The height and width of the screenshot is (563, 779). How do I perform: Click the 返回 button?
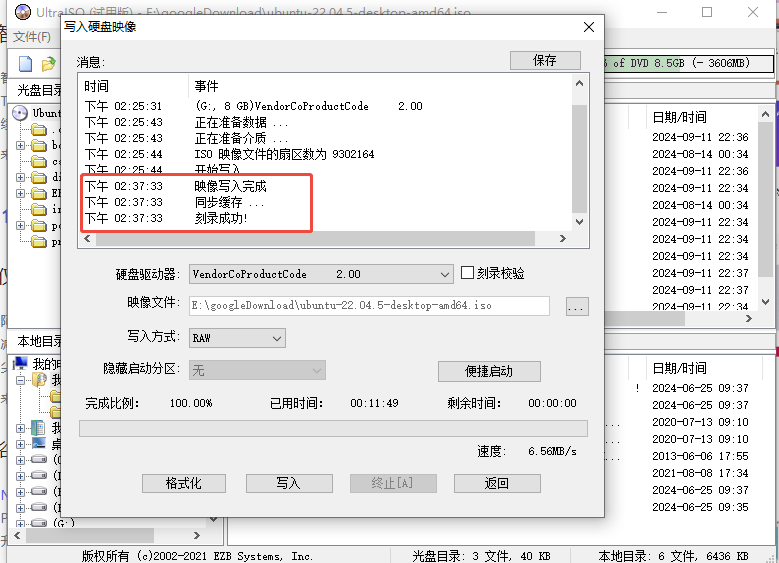pos(497,483)
